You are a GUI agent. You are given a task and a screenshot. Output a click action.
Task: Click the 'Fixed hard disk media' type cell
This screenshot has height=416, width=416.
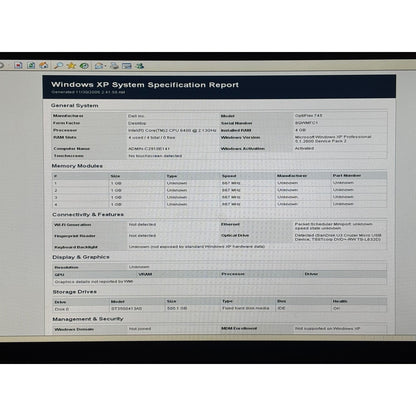coord(246,308)
